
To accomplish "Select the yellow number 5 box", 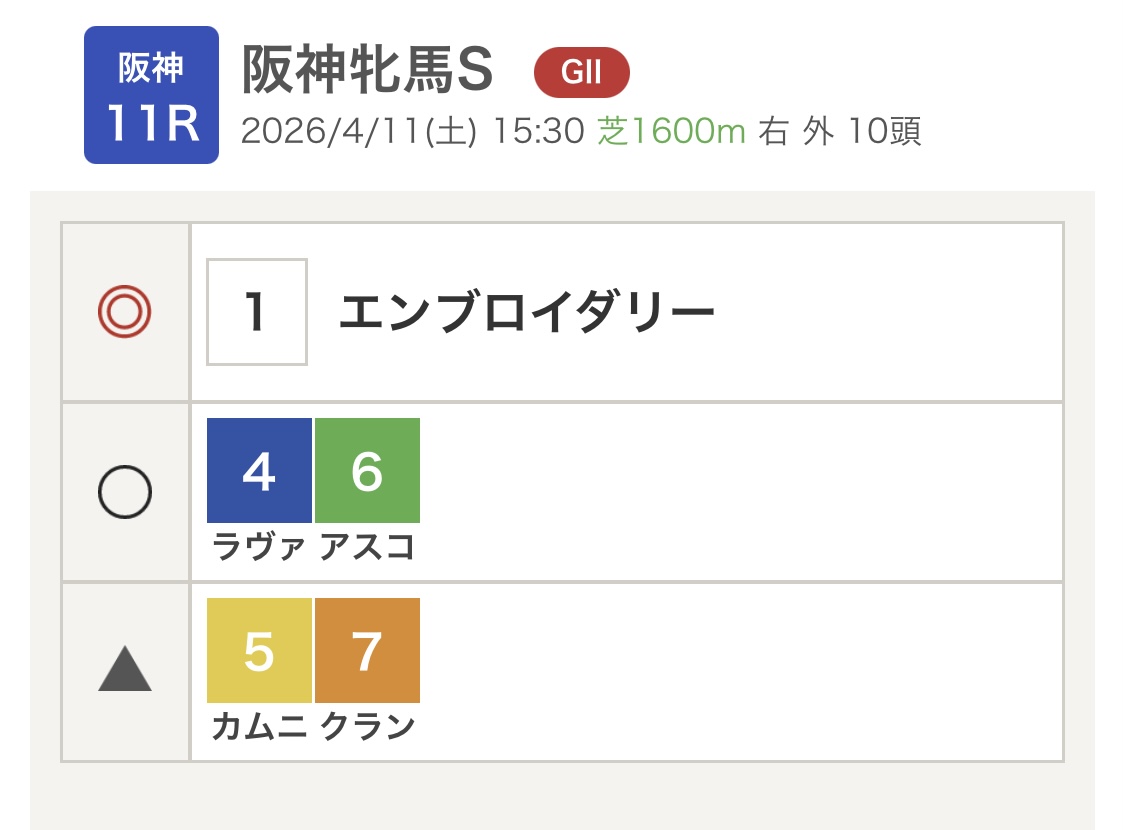I will pos(259,651).
